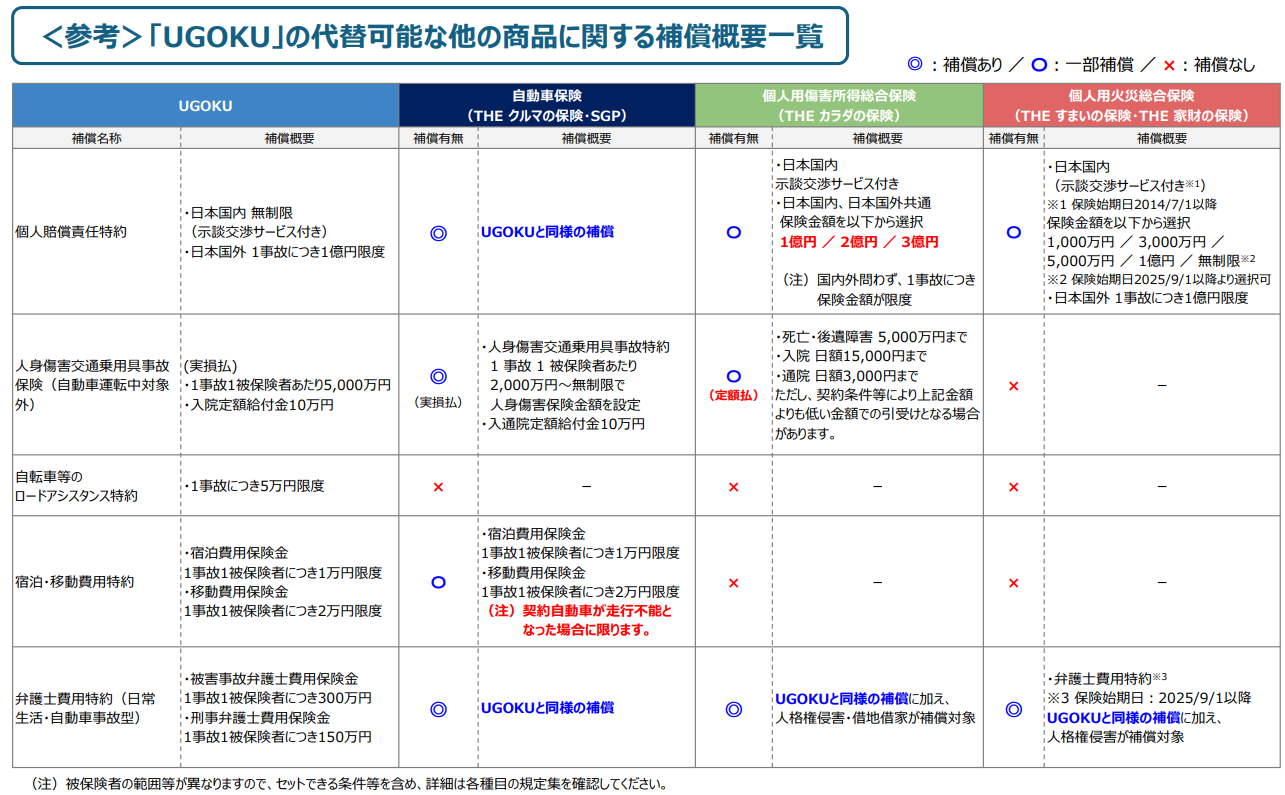Click the red × for 自転車等のロードアシスタンス特約 under 自動車保険
Screen dimensions: 1285x795
[438, 487]
